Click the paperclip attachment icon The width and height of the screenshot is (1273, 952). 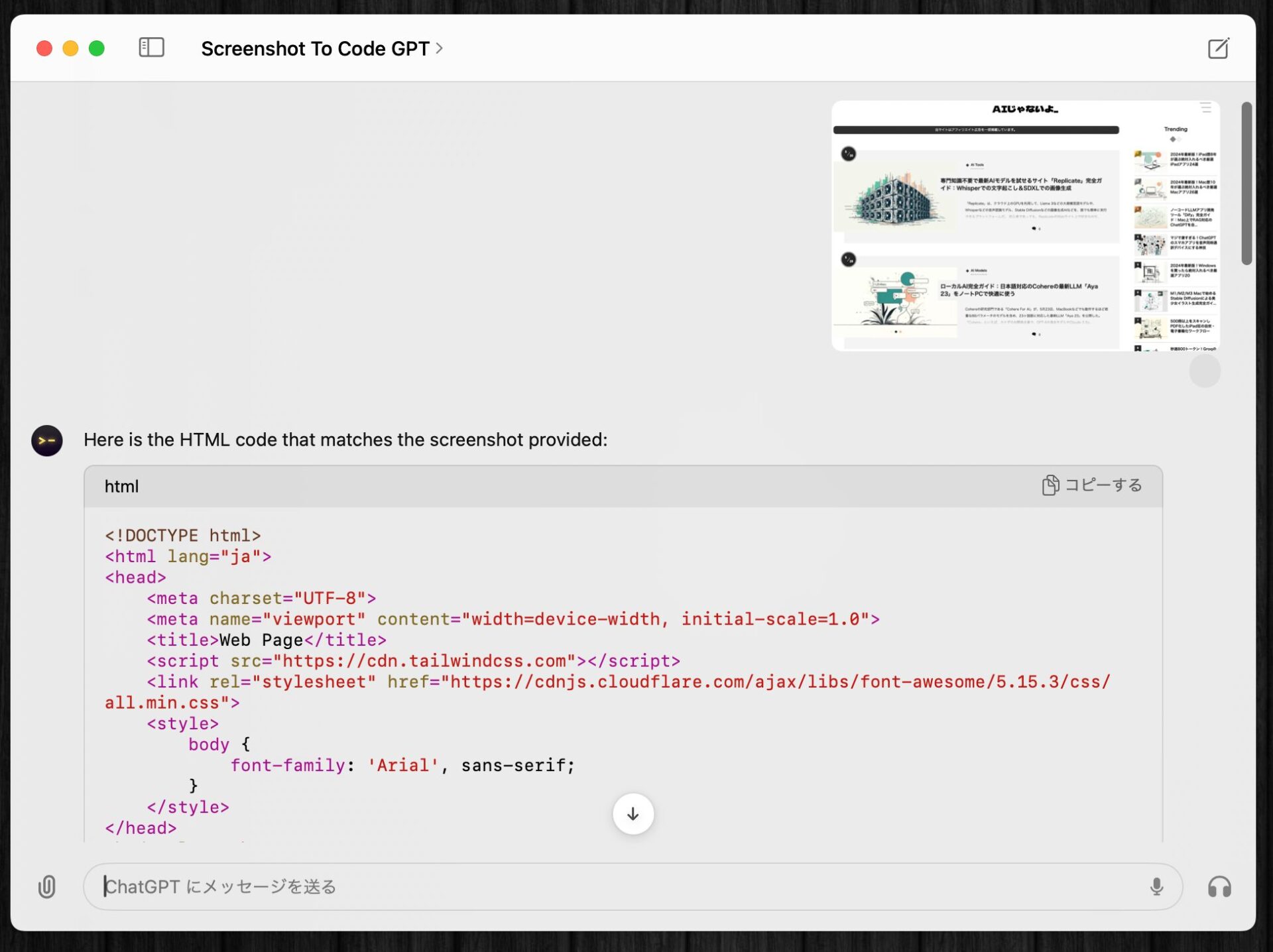click(x=47, y=886)
